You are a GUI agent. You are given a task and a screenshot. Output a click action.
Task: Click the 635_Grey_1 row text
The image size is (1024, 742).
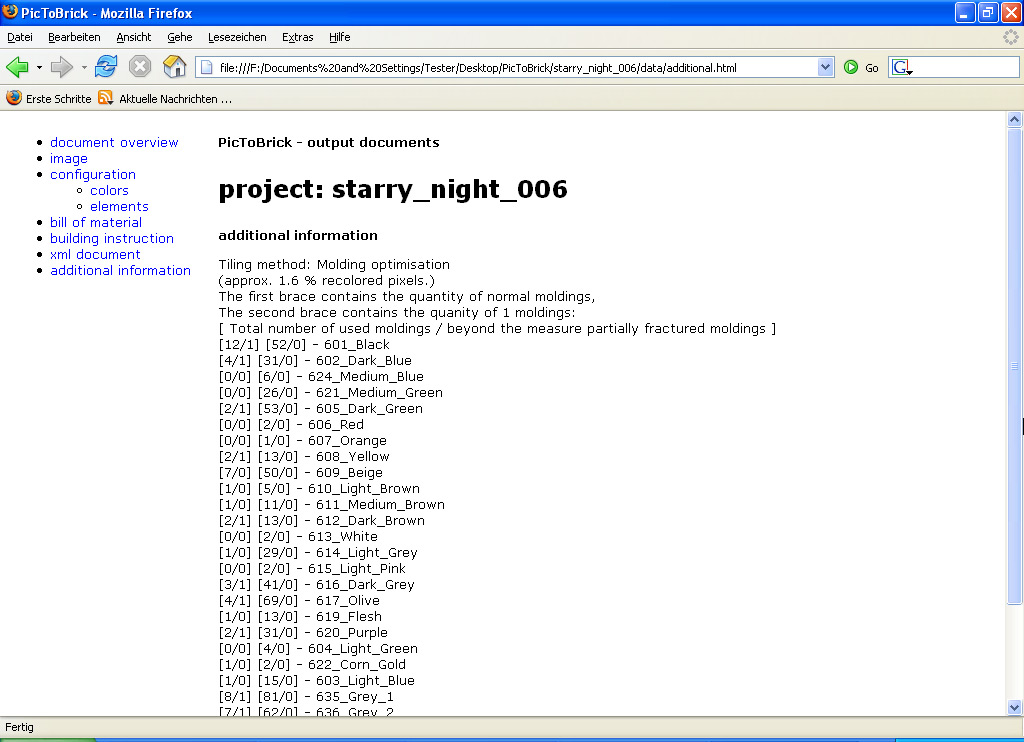(x=306, y=697)
